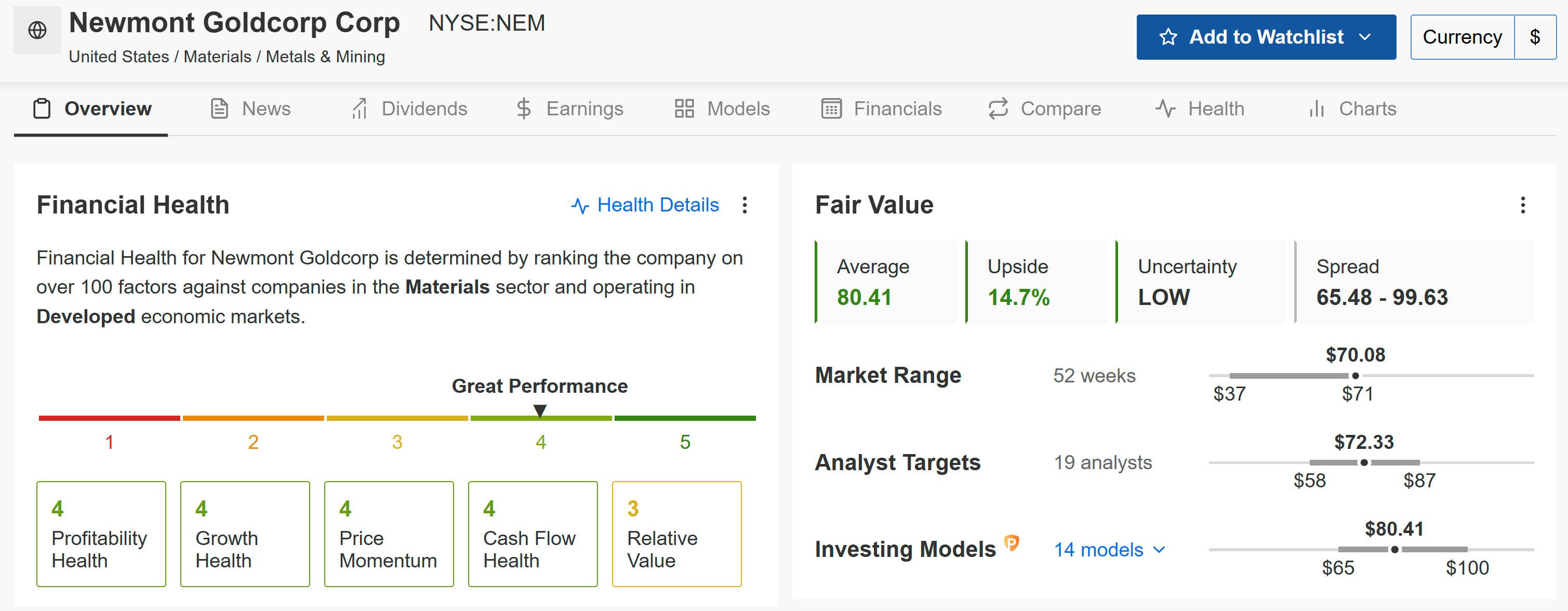Click the Cash Flow Health score card
This screenshot has width=1568, height=611.
tap(533, 534)
